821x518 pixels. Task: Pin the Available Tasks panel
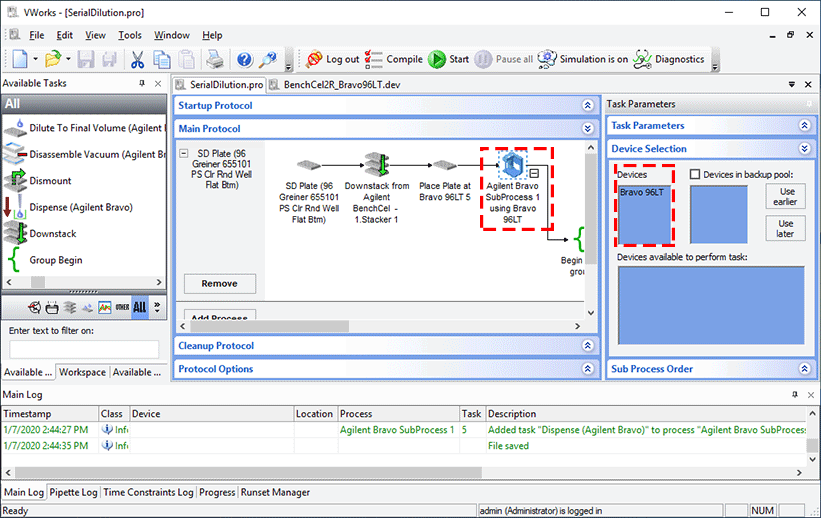click(142, 83)
